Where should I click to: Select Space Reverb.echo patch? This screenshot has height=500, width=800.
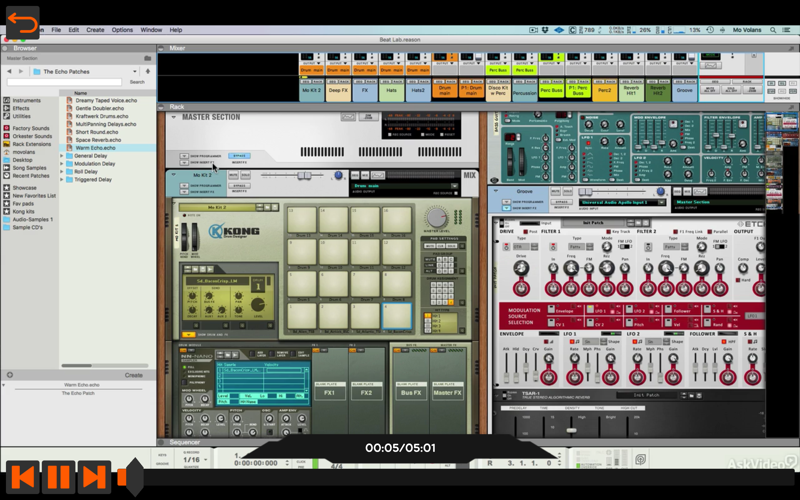point(98,140)
